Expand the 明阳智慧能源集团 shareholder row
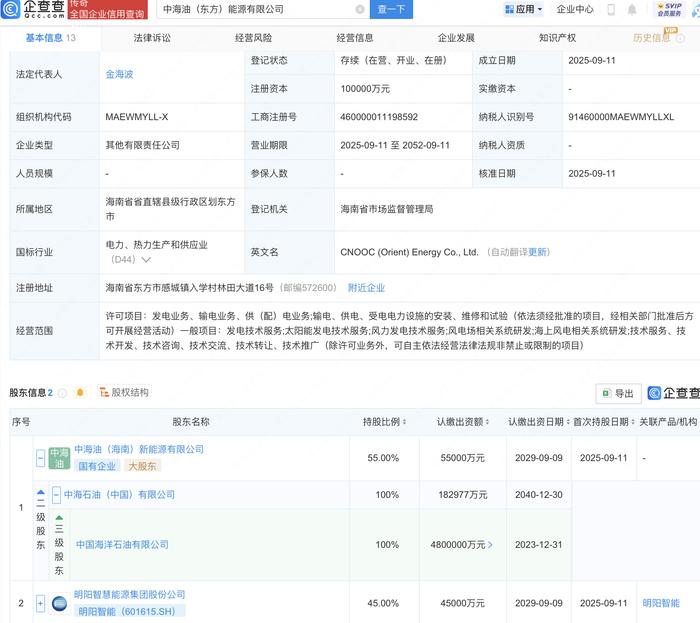This screenshot has width=700, height=623. [x=41, y=603]
